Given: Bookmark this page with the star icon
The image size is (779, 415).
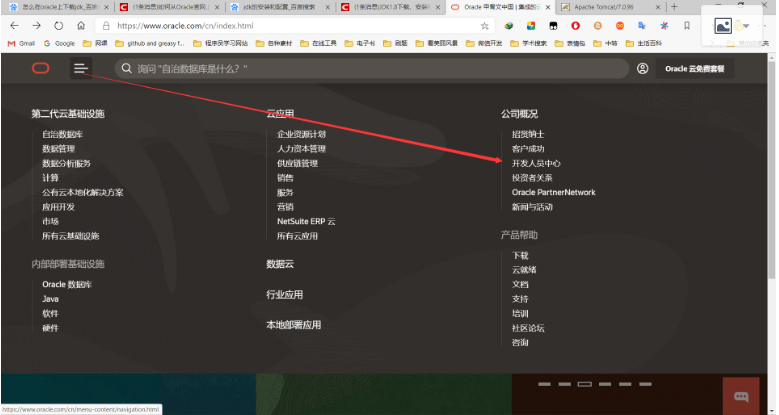Looking at the screenshot, I should pyautogui.click(x=485, y=26).
